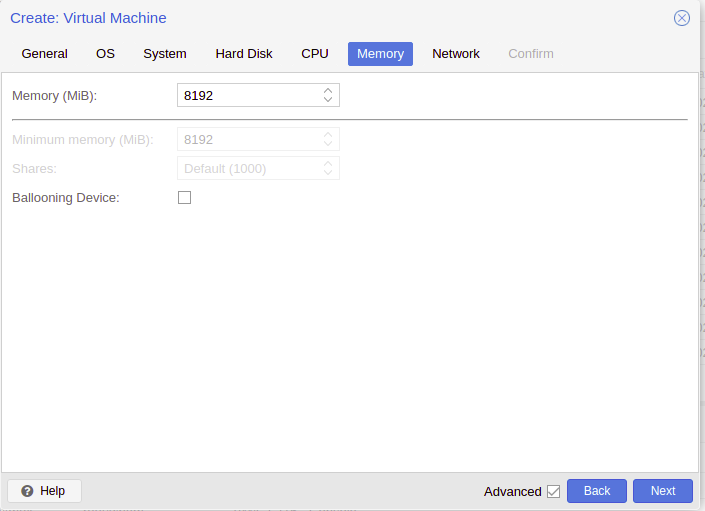This screenshot has height=511, width=705.
Task: Select the Memory tab
Action: [x=380, y=54]
